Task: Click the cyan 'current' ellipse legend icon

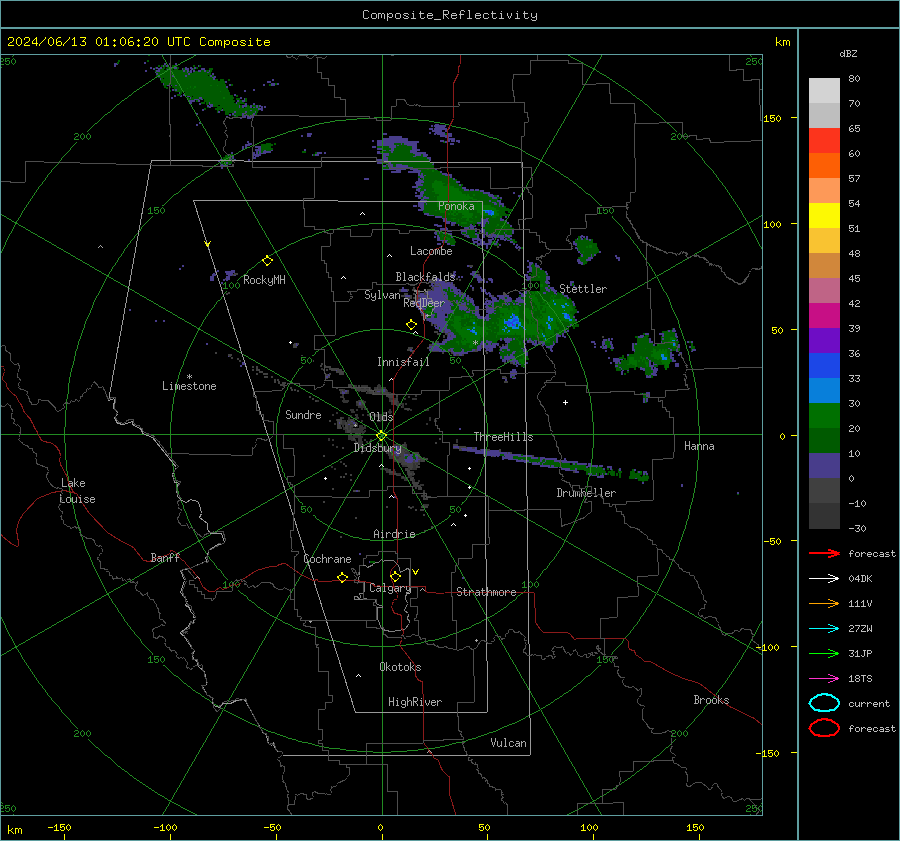Action: 824,703
